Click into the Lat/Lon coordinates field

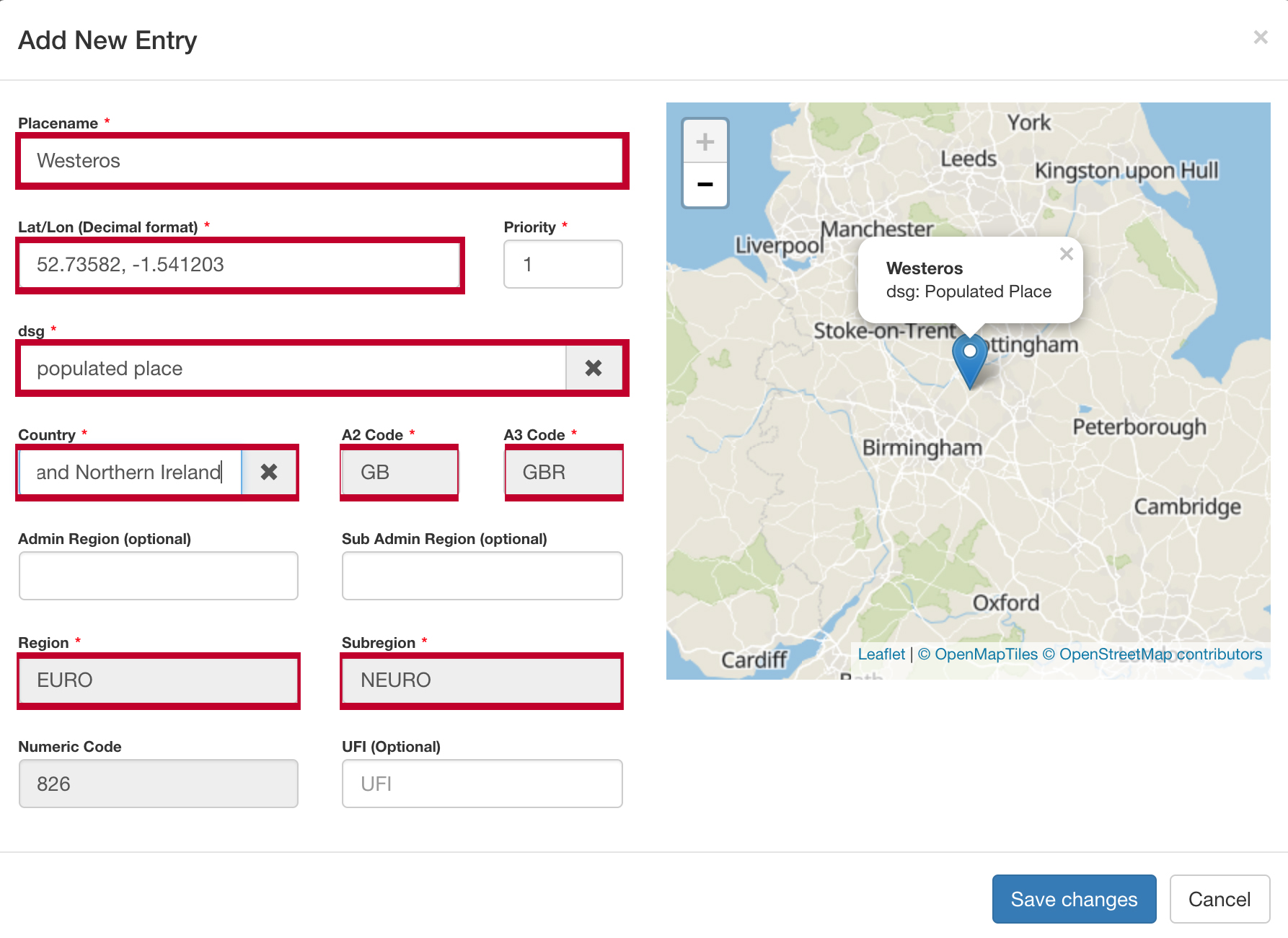(239, 265)
